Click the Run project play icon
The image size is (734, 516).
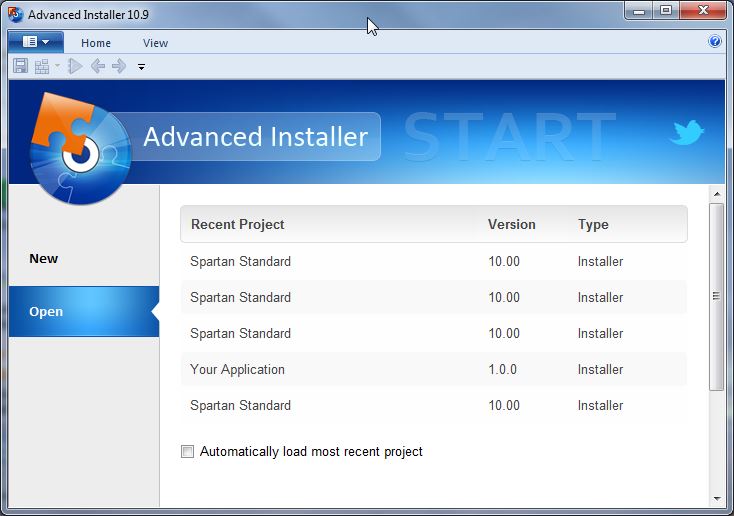75,66
